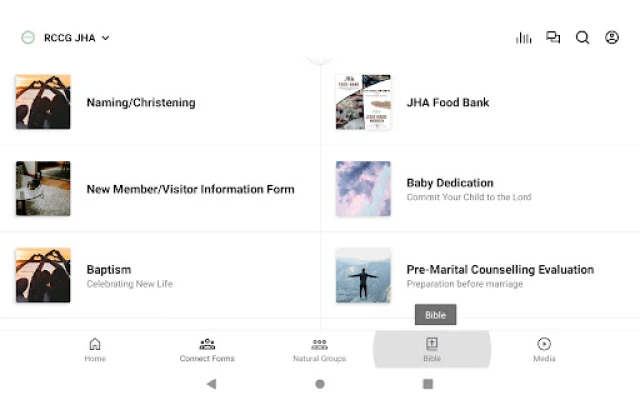
Task: Click the JHA Food Bank thumbnail
Action: click(x=363, y=102)
